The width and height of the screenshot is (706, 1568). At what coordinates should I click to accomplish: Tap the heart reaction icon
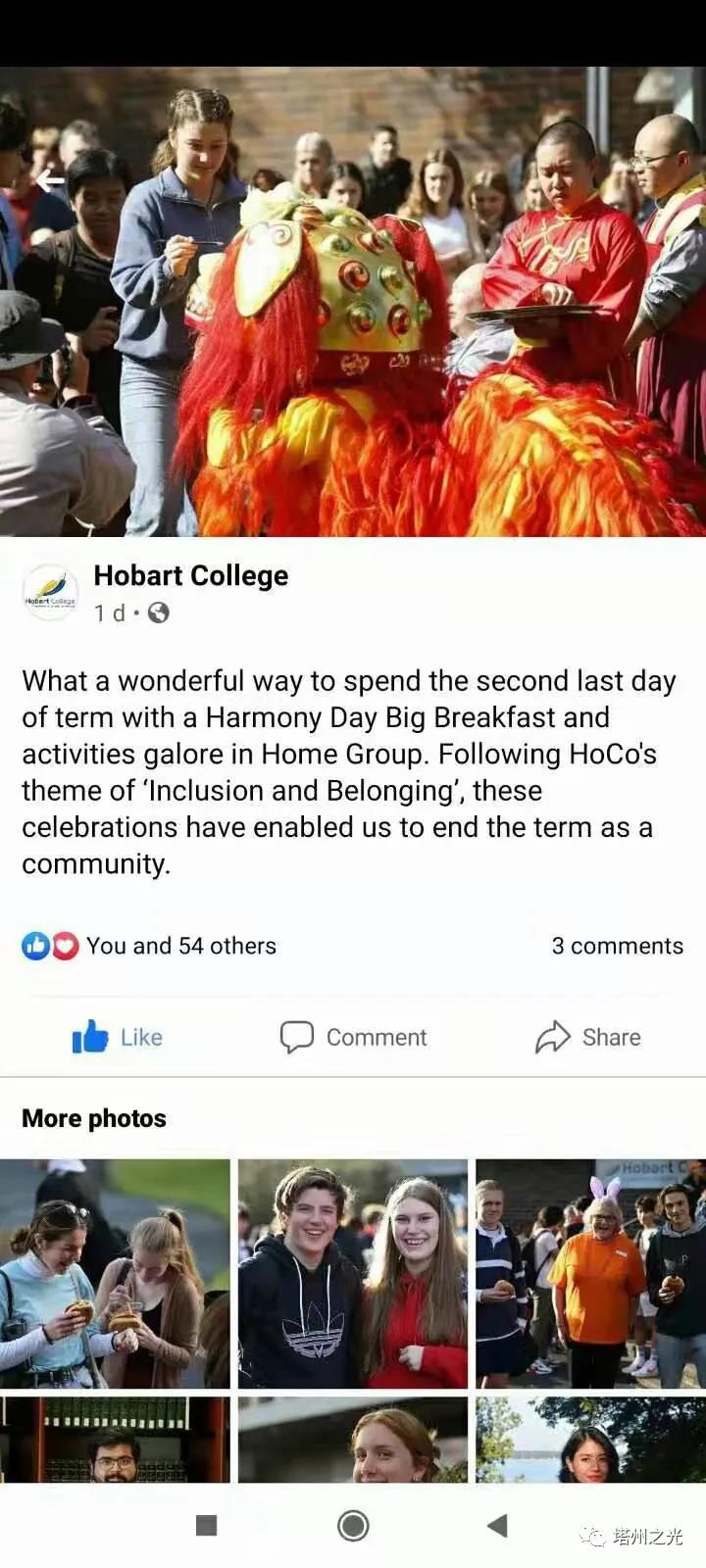(x=66, y=946)
